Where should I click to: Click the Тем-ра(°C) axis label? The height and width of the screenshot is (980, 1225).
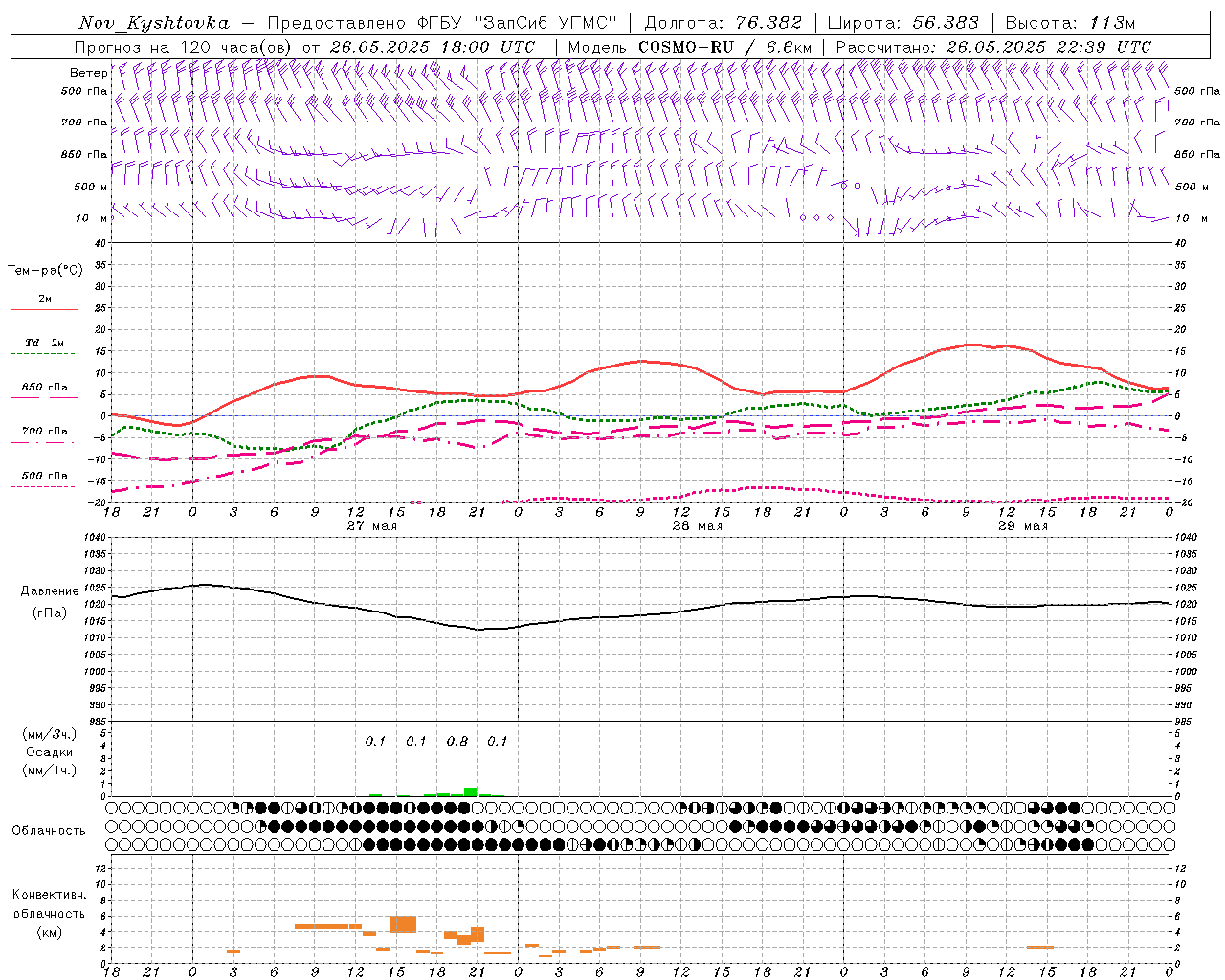45,270
